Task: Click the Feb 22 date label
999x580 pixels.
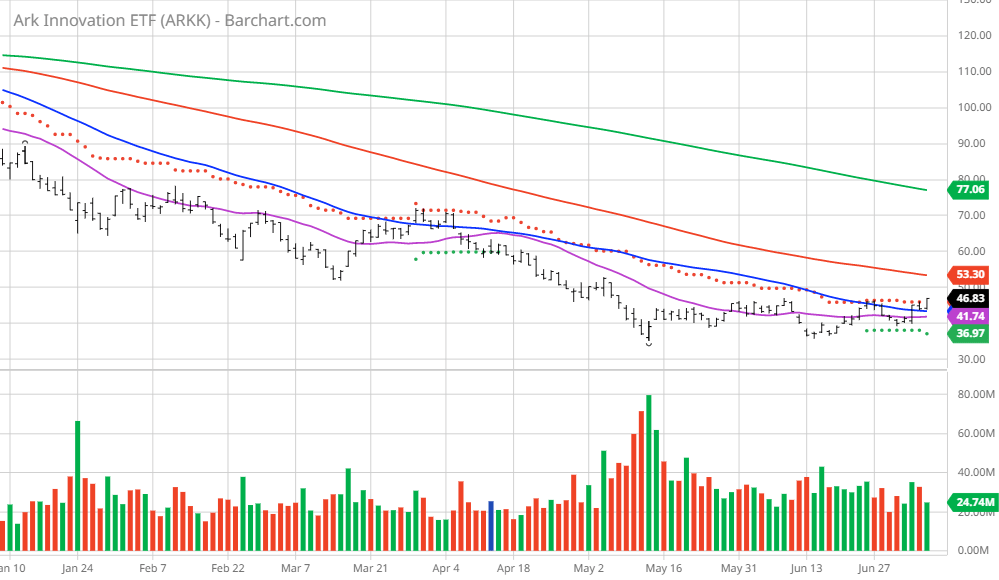Action: (228, 568)
